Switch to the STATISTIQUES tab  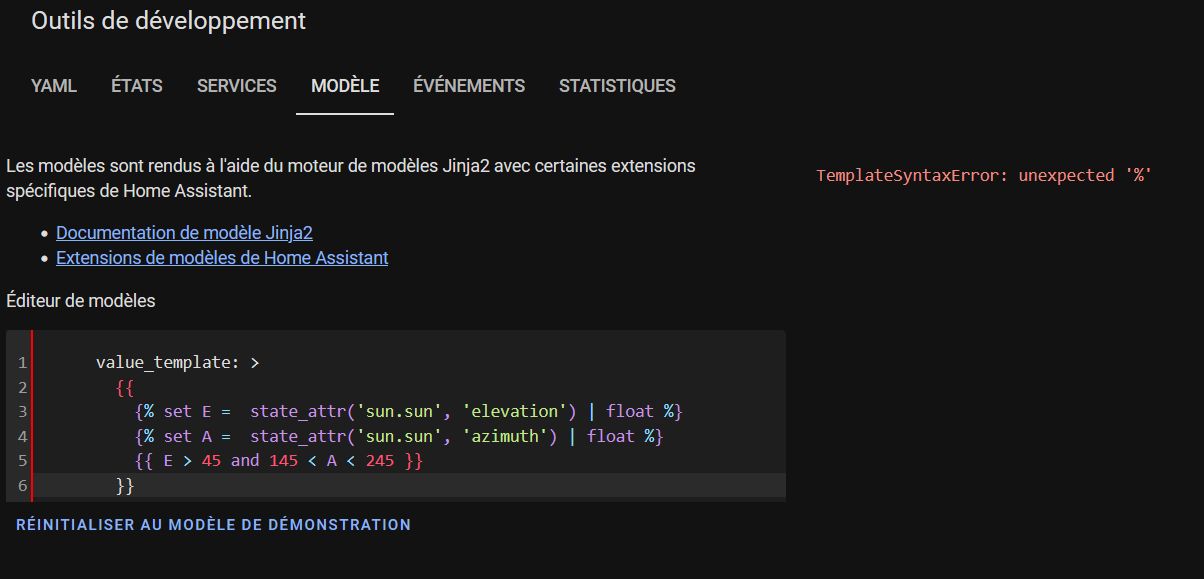click(617, 86)
